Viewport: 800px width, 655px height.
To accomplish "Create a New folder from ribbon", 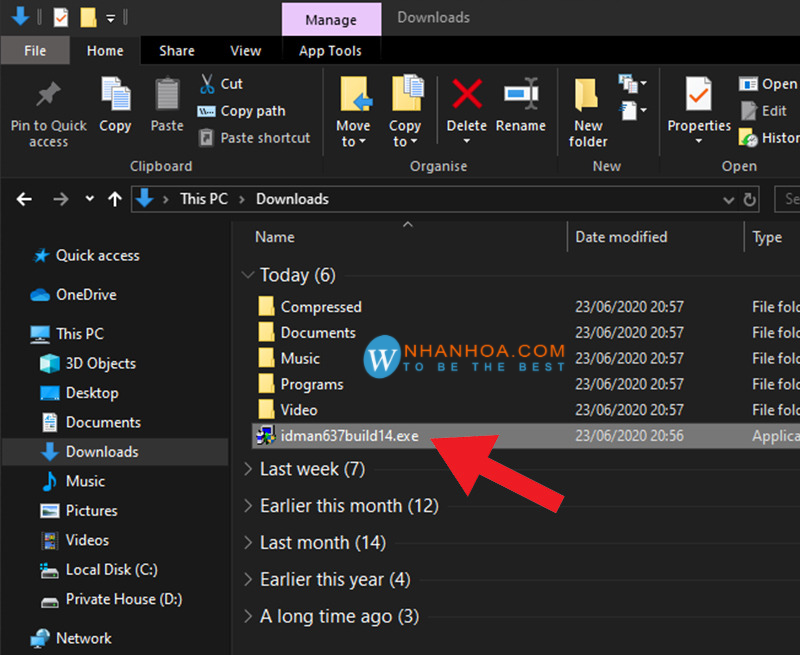I will (588, 95).
